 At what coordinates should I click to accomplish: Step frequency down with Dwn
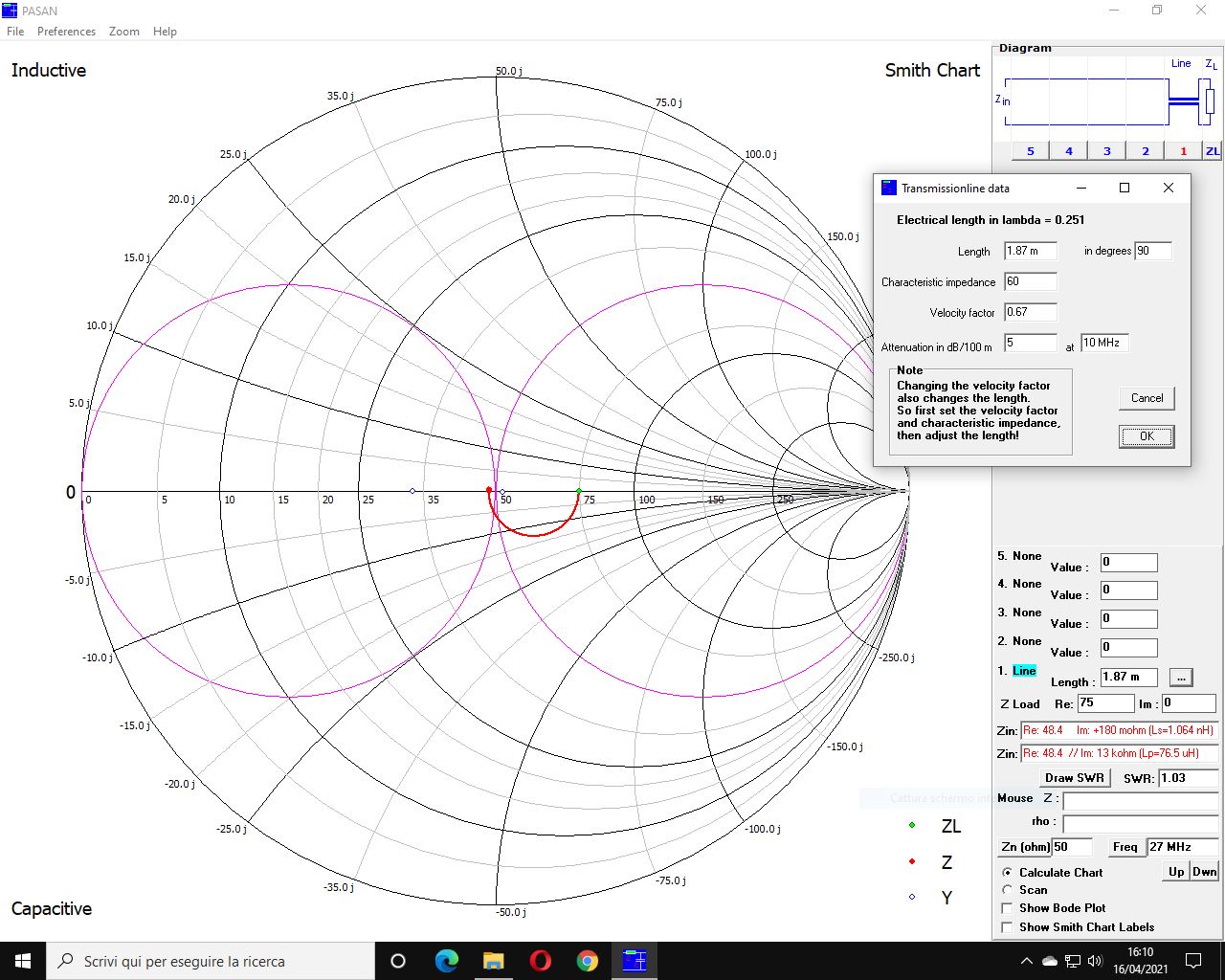1204,872
